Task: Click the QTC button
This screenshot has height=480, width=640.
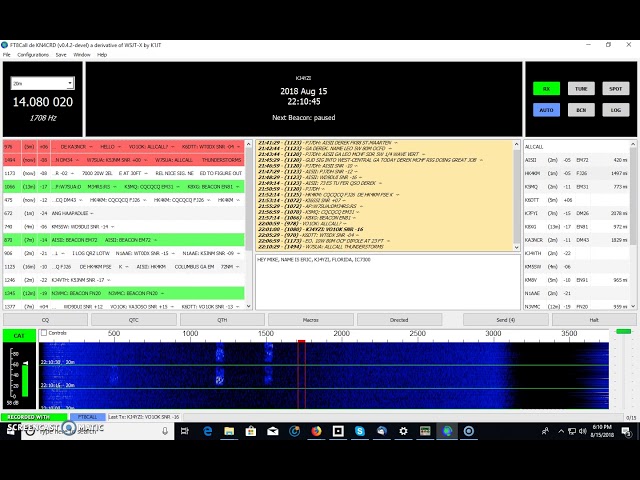Action: tap(134, 320)
